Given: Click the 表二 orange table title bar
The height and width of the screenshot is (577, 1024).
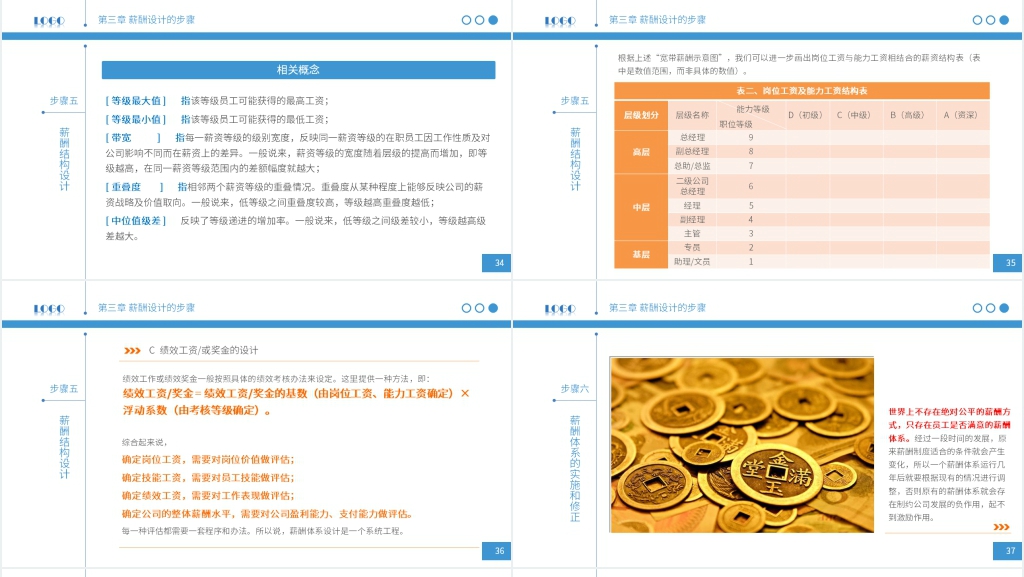Looking at the screenshot, I should pyautogui.click(x=802, y=91).
